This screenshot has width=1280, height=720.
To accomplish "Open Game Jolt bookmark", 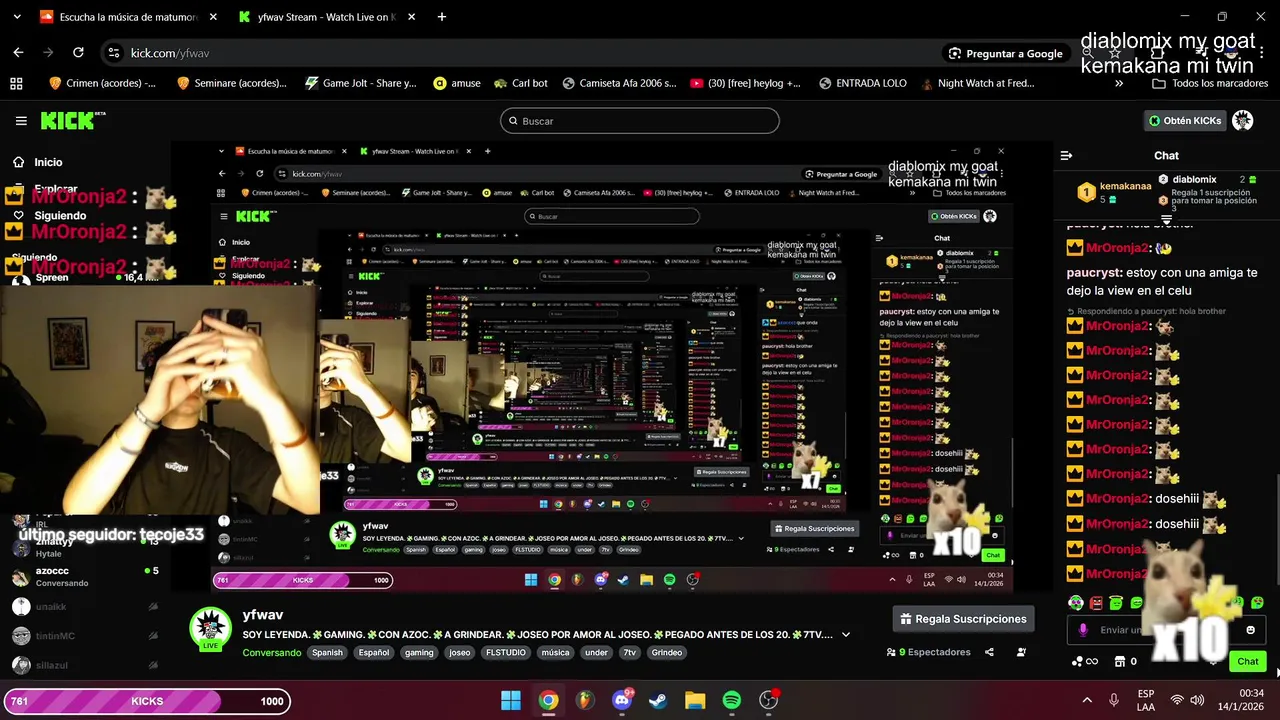I will [x=361, y=83].
